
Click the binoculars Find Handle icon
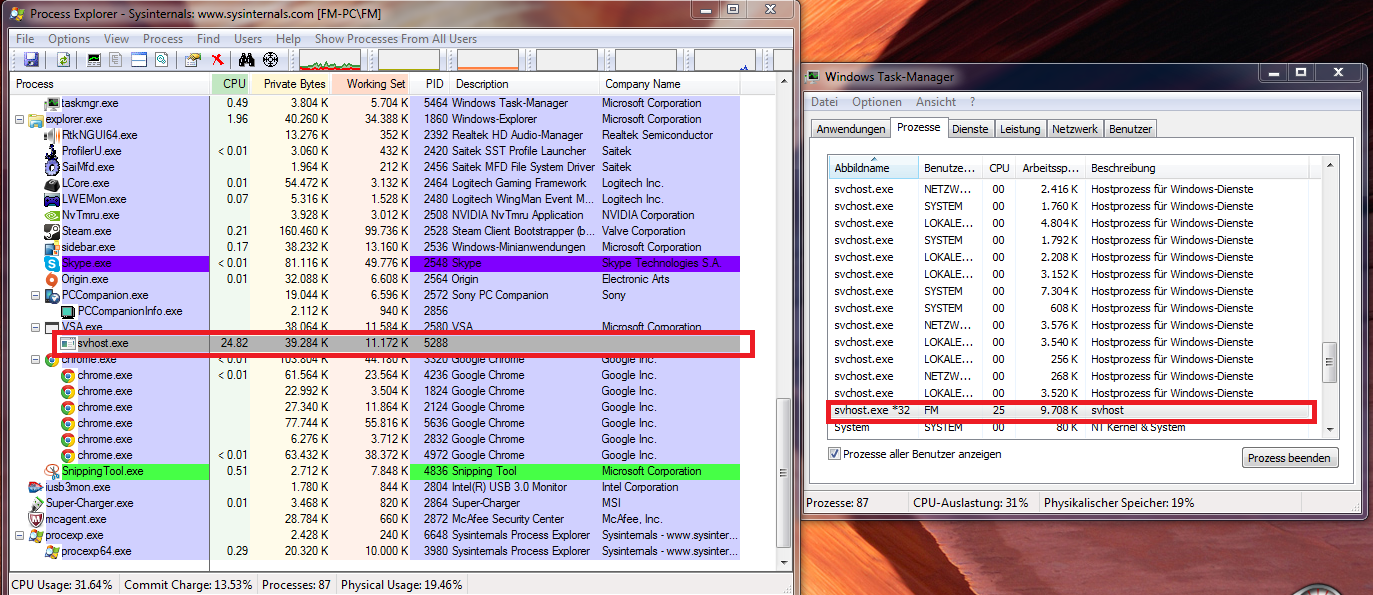click(x=248, y=60)
